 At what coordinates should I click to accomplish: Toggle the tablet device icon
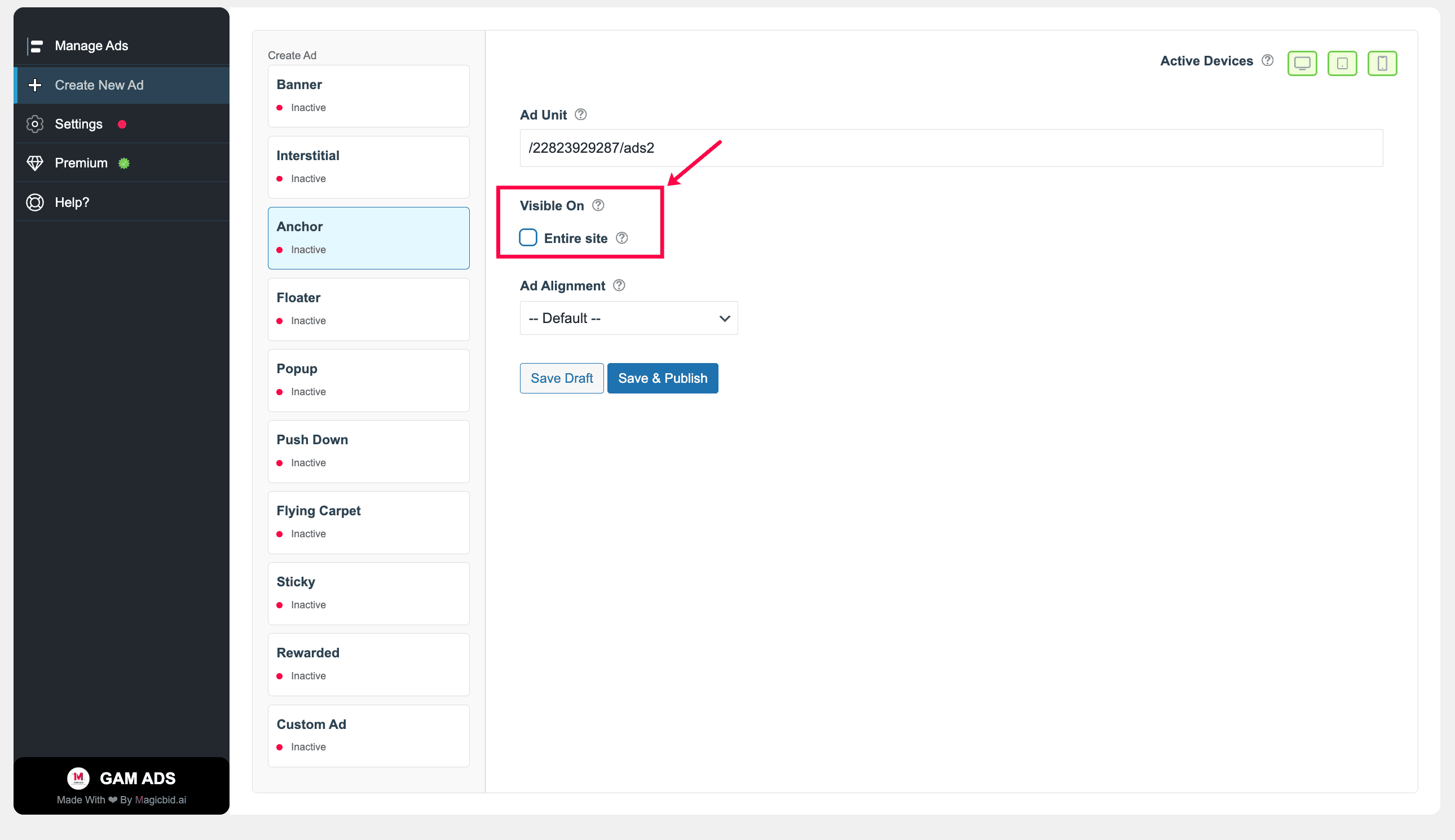(1342, 63)
